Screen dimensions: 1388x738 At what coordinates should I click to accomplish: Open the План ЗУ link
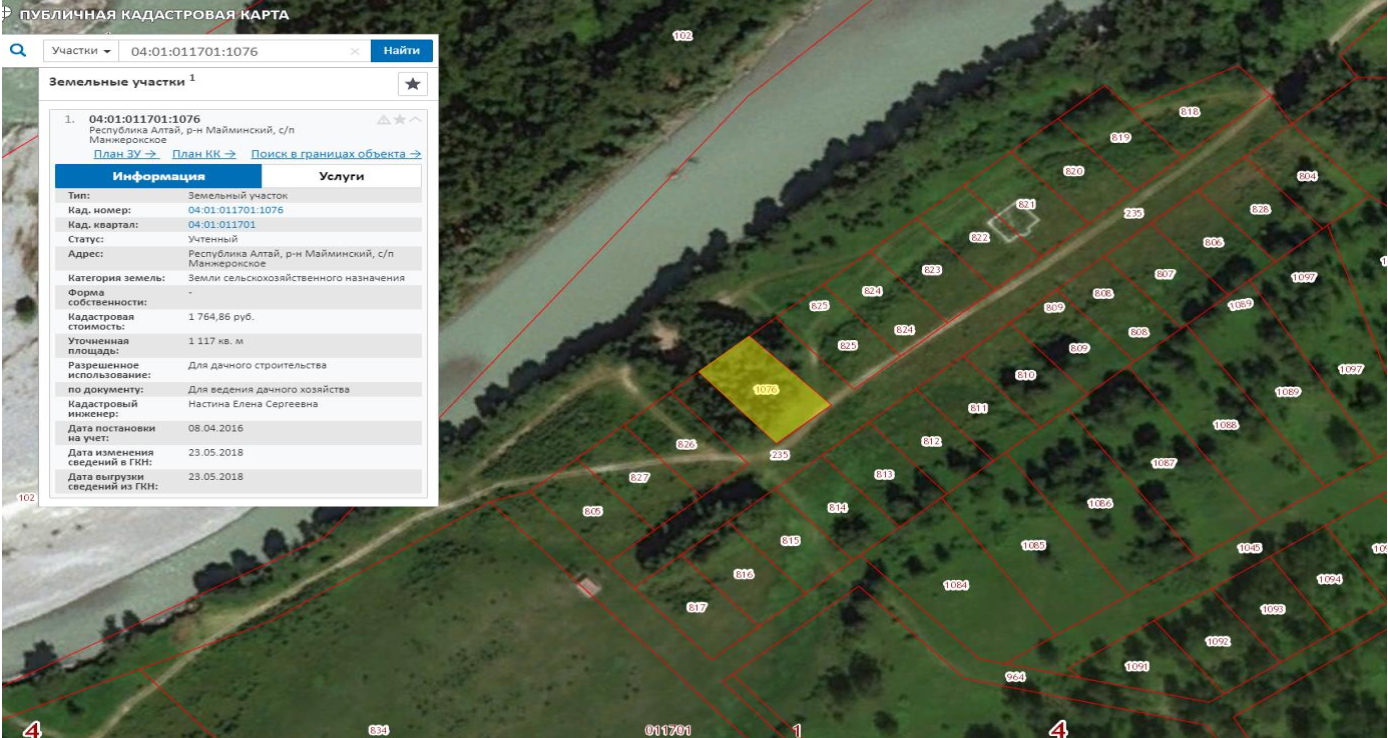coord(126,154)
